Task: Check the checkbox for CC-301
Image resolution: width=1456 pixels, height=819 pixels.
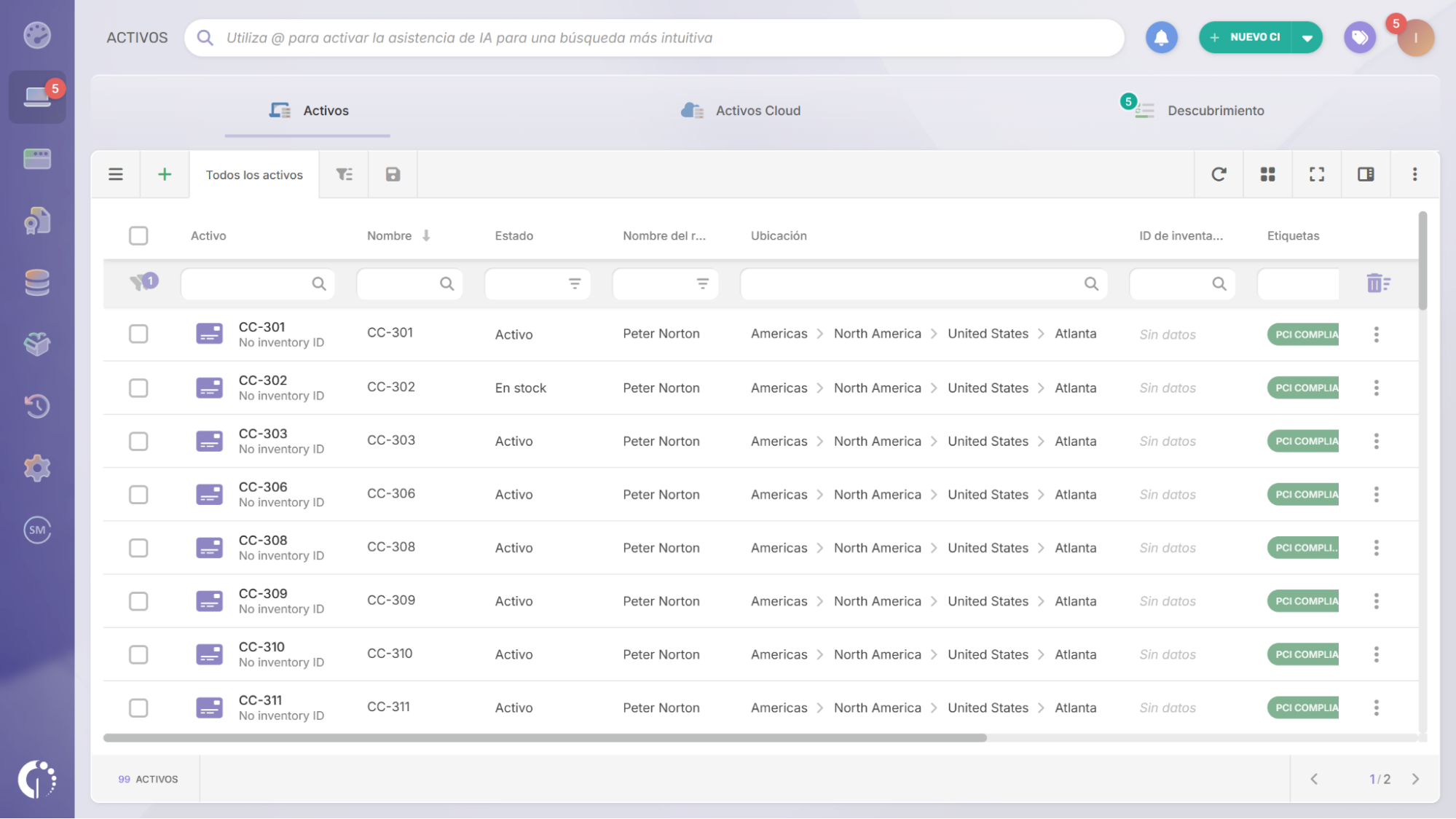Action: 138,334
